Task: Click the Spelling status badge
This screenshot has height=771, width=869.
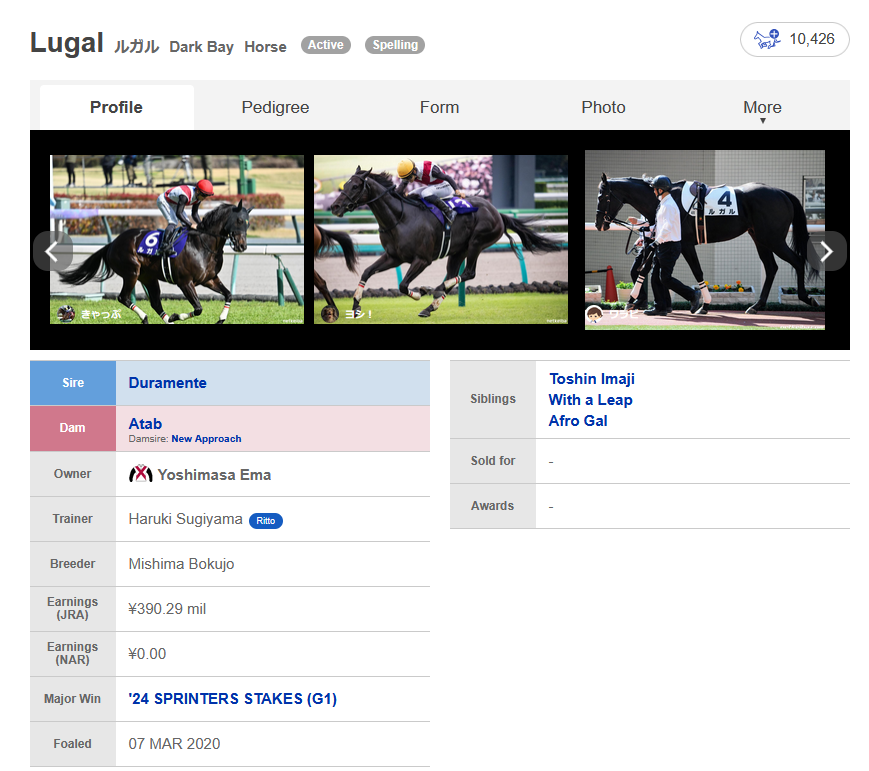Action: 395,45
